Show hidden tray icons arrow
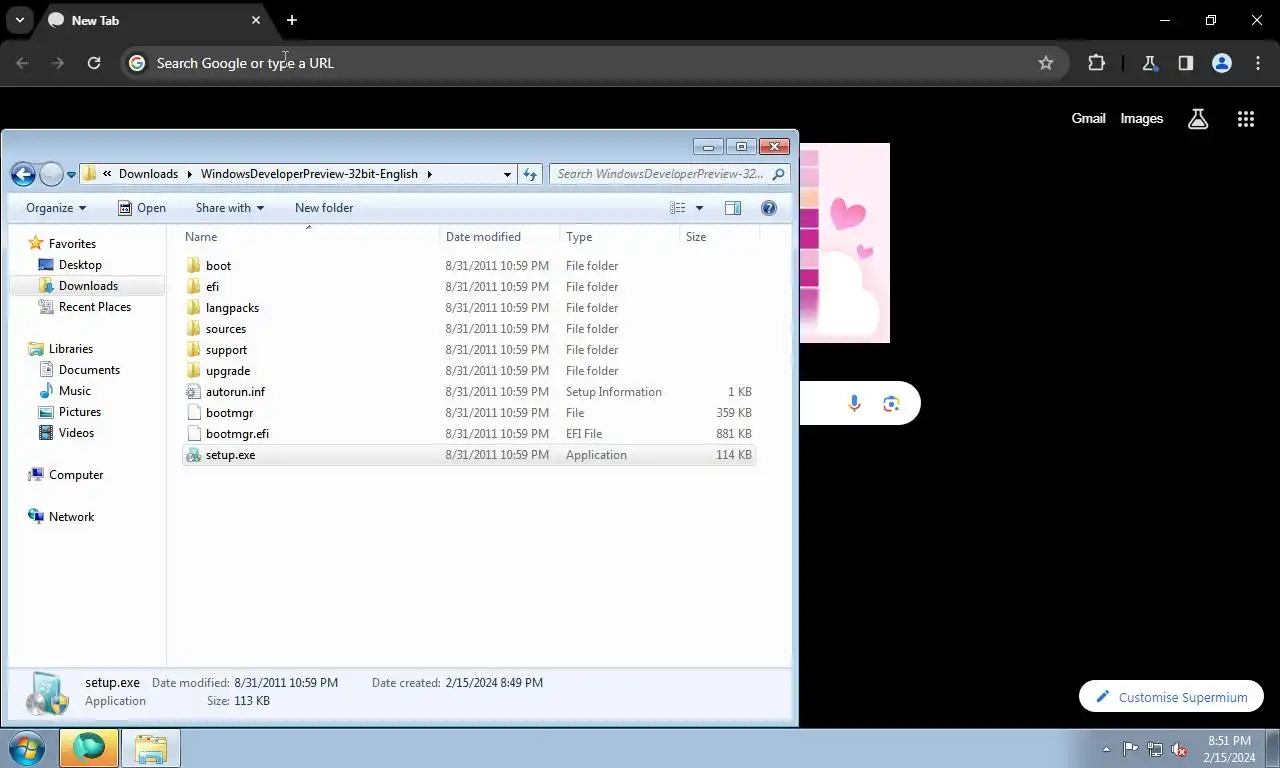The height and width of the screenshot is (768, 1280). pos(1106,749)
